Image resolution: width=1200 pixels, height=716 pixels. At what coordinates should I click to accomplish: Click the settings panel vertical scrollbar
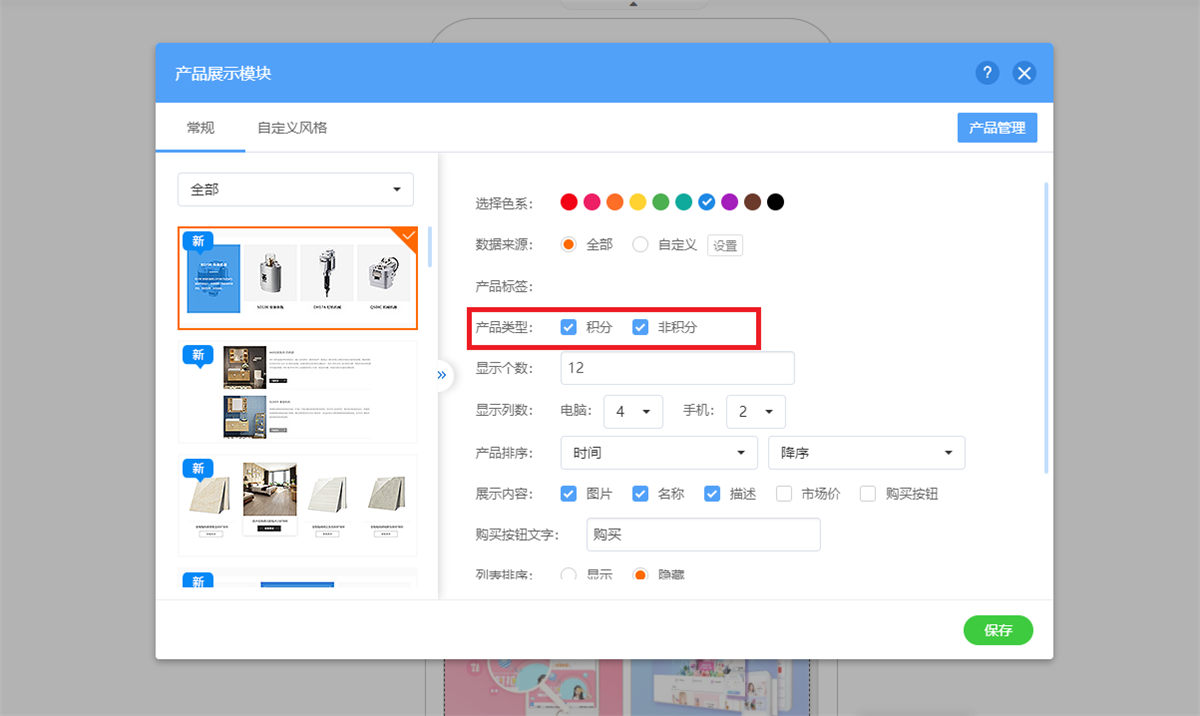(1046, 327)
